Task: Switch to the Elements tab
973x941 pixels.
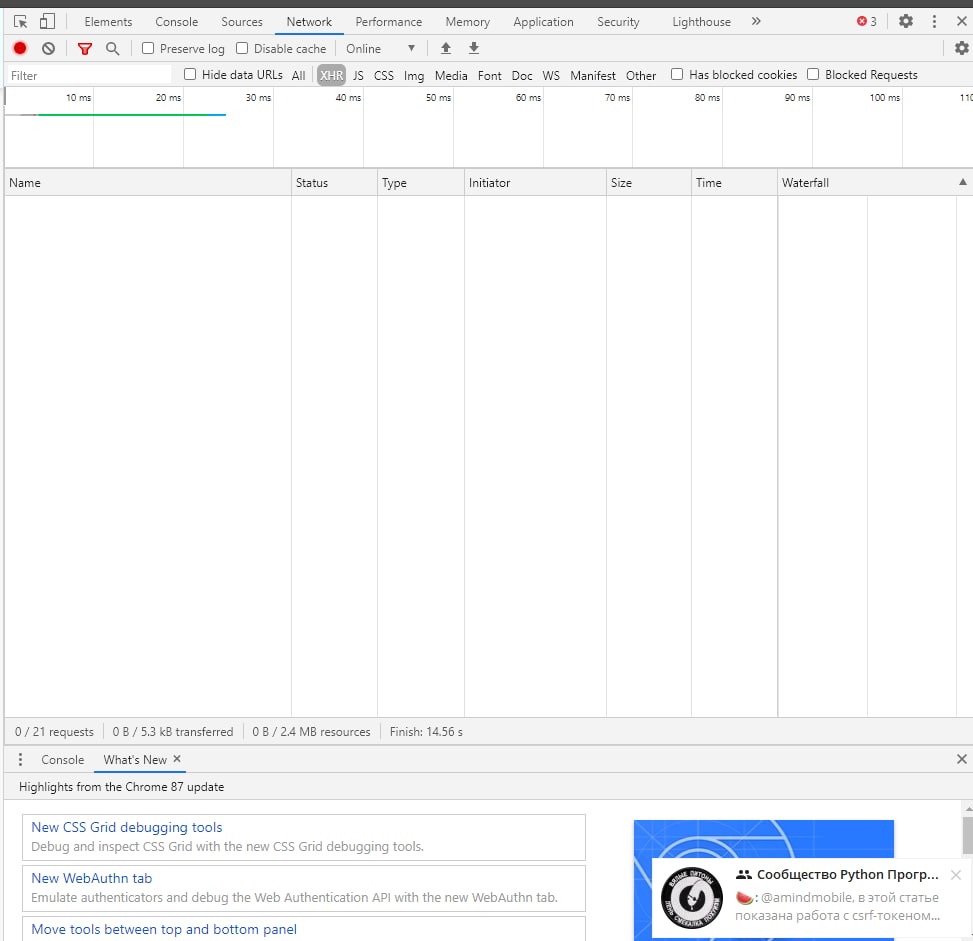Action: coord(108,22)
